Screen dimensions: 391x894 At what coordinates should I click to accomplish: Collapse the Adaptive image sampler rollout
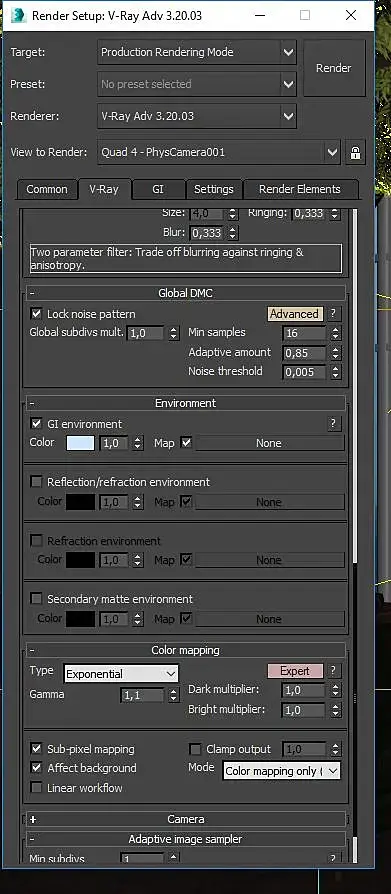pos(186,839)
